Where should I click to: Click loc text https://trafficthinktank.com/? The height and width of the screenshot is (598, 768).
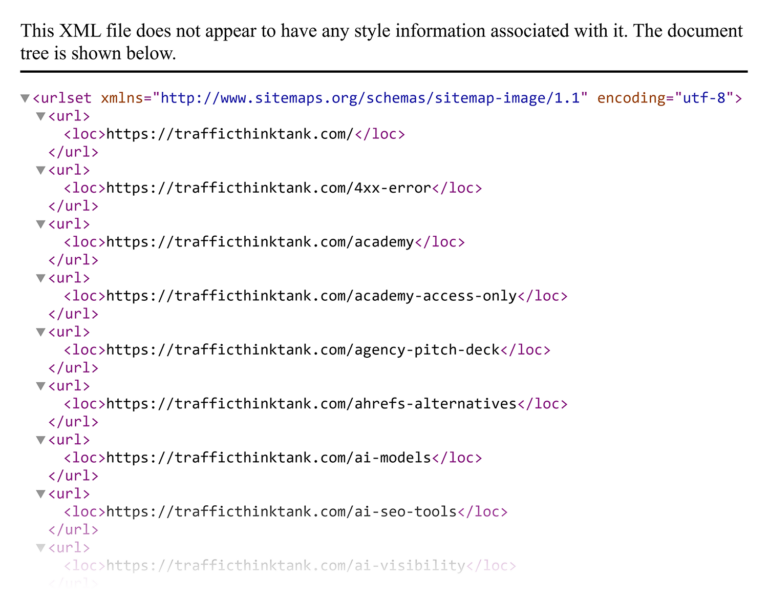(x=230, y=134)
